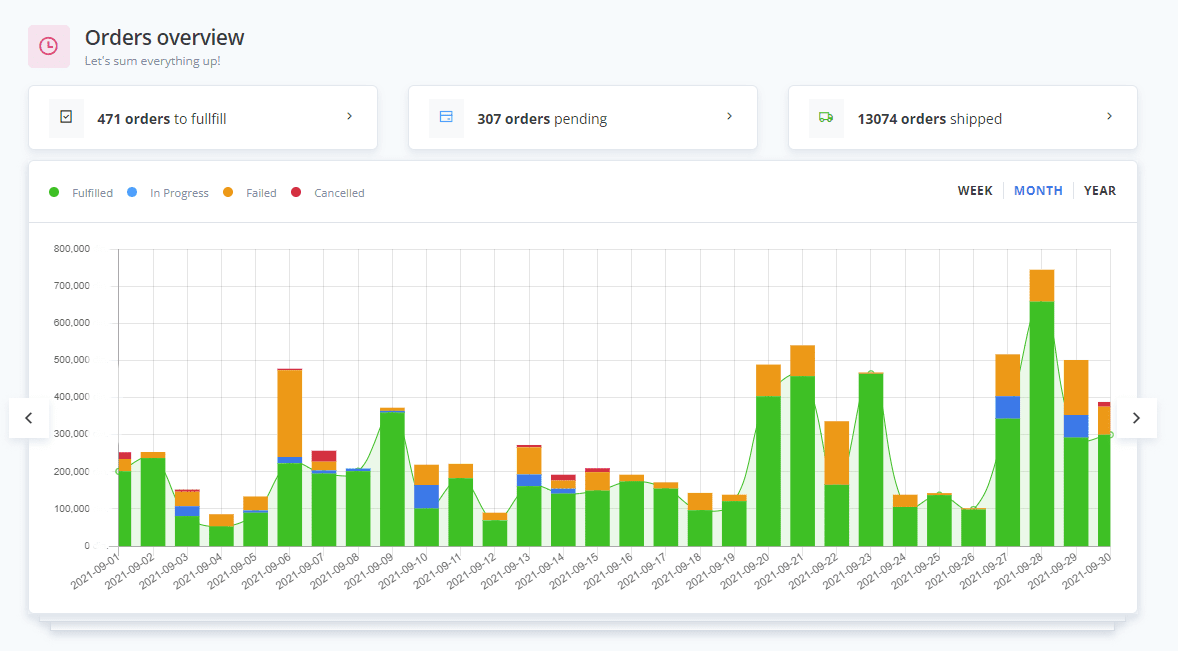This screenshot has width=1178, height=651.
Task: Click the 2021-09-01 x-axis date label
Action: point(95,571)
